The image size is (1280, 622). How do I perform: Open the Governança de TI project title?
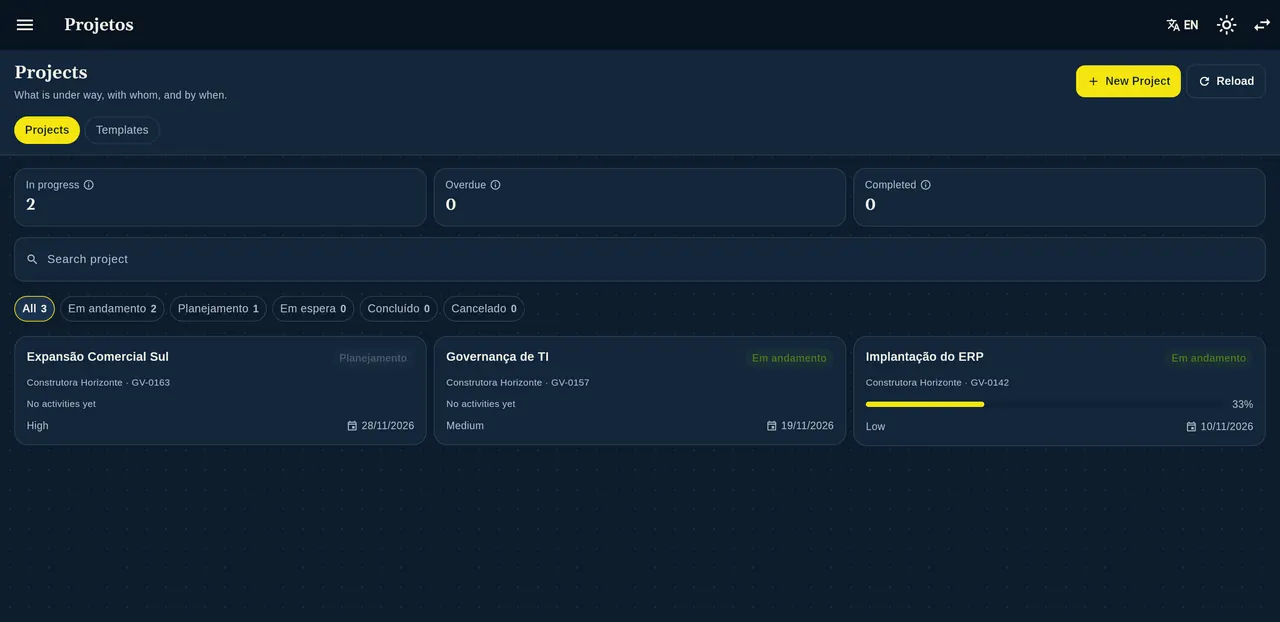pyautogui.click(x=497, y=357)
